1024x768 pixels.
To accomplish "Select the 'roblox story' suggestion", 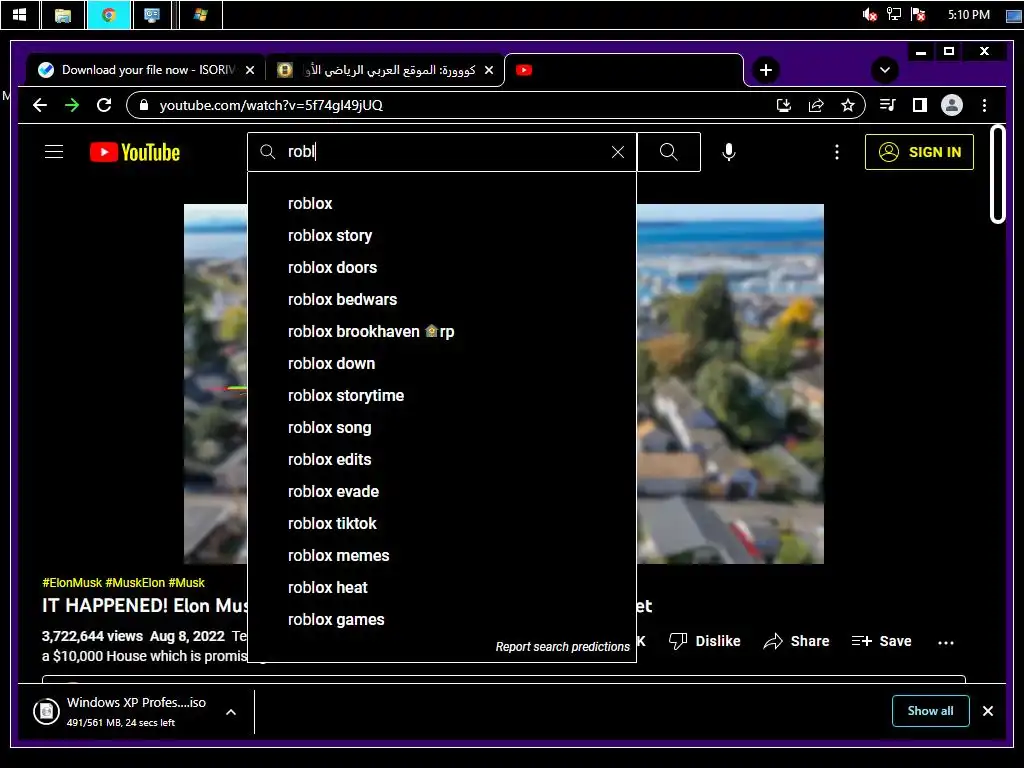I will [x=442, y=236].
